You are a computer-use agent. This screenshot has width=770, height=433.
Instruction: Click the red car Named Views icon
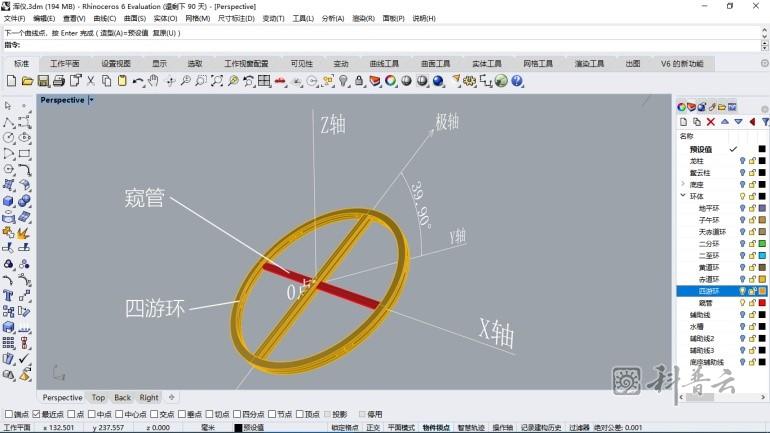280,81
